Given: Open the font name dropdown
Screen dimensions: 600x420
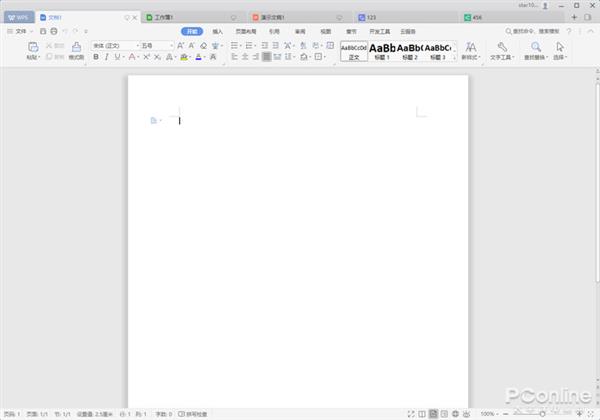Looking at the screenshot, I should pyautogui.click(x=138, y=46).
